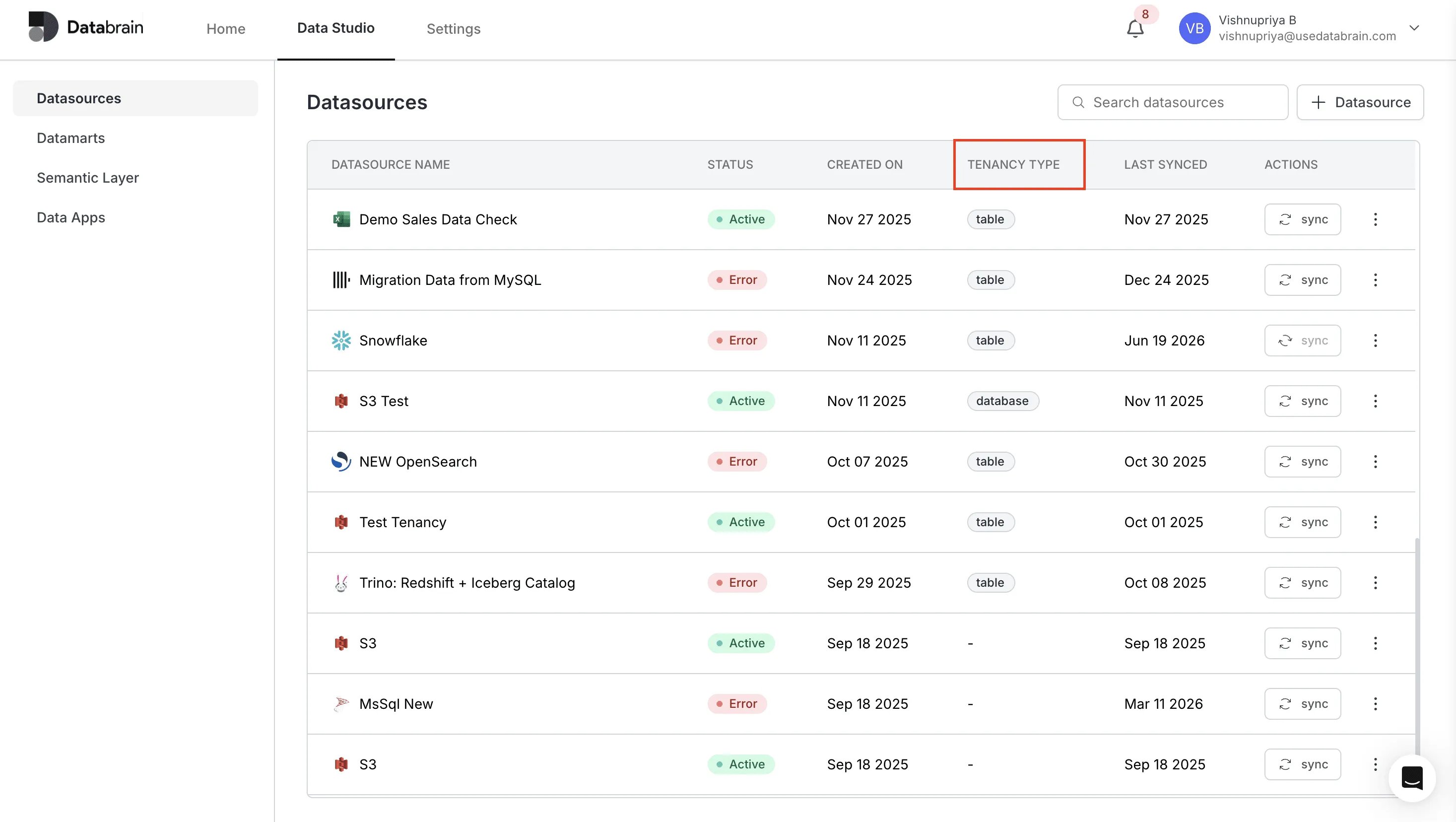
Task: Click the DATASOURCE NAME column header
Action: (391, 164)
